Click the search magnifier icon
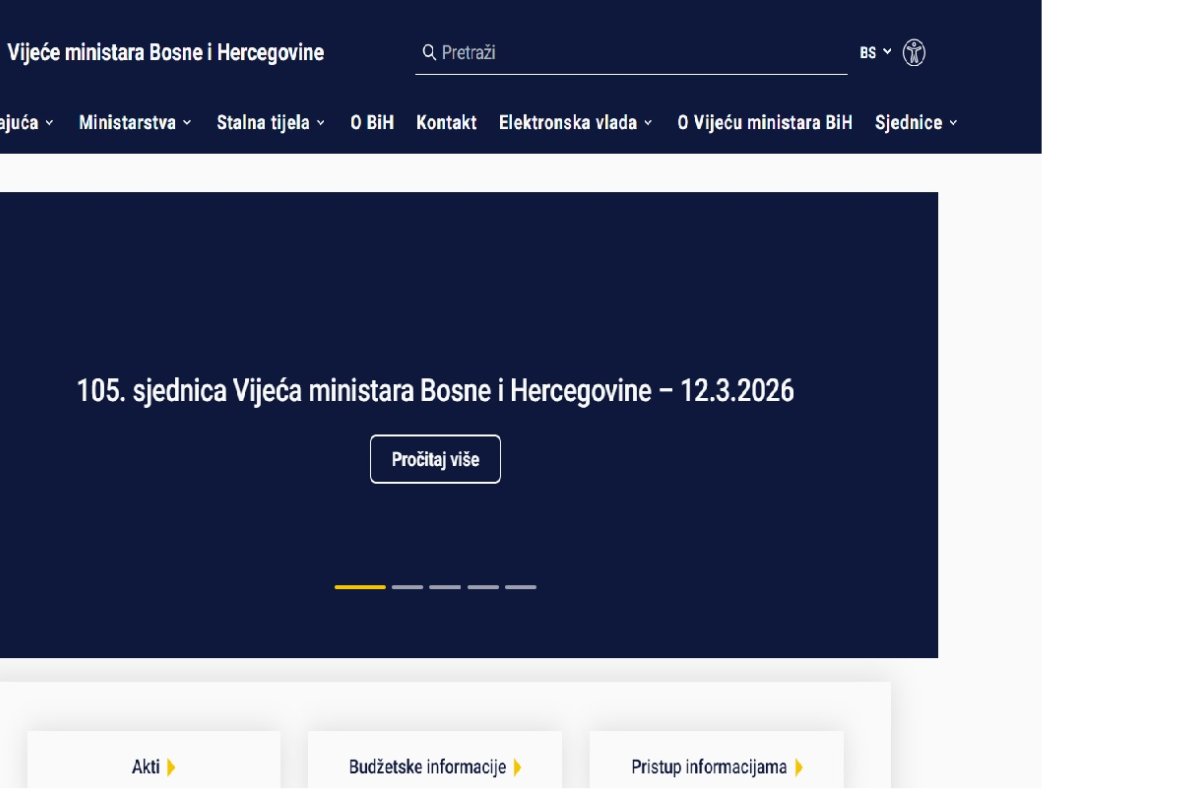The image size is (1200, 800). [x=428, y=52]
